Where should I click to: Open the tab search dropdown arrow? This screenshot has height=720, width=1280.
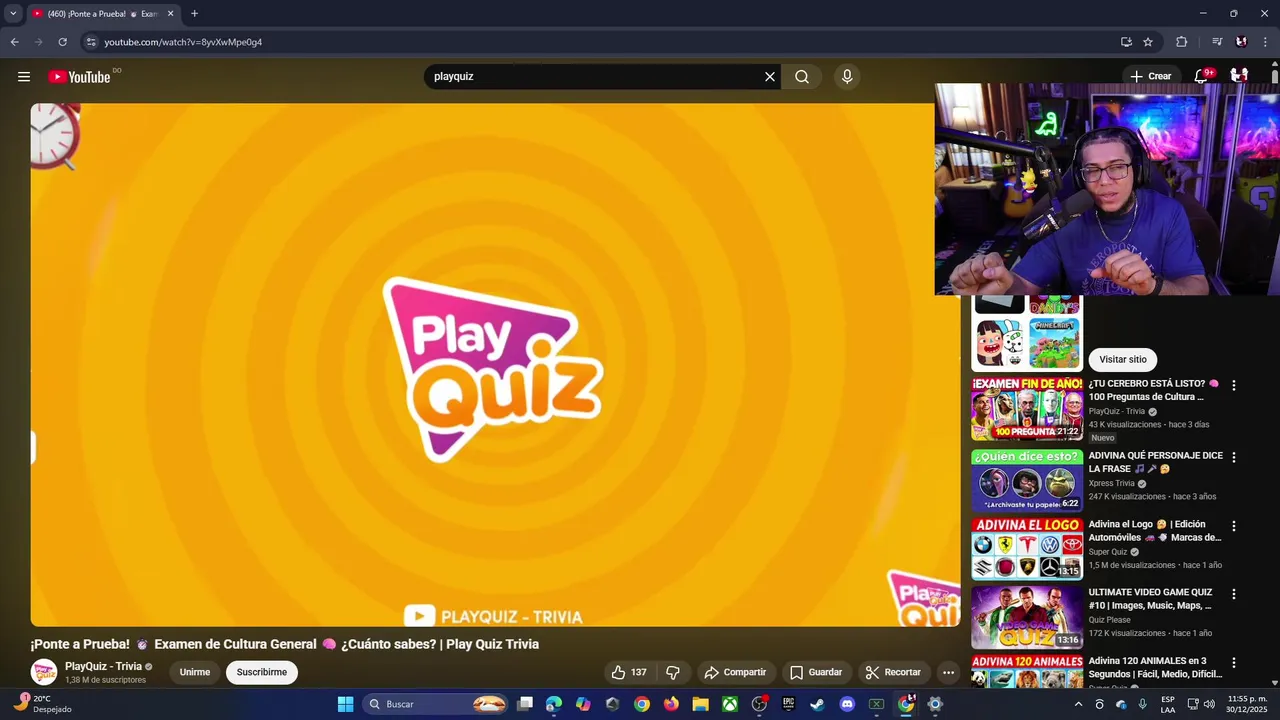[x=13, y=14]
